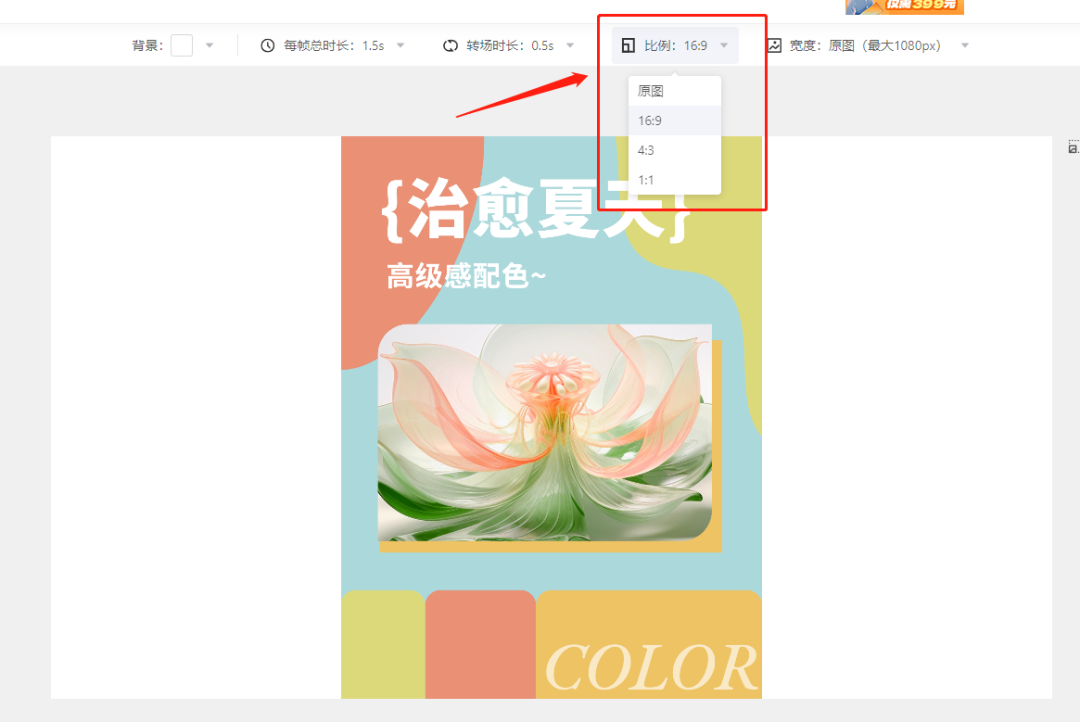Click the glass flower image in the canvas

click(545, 433)
